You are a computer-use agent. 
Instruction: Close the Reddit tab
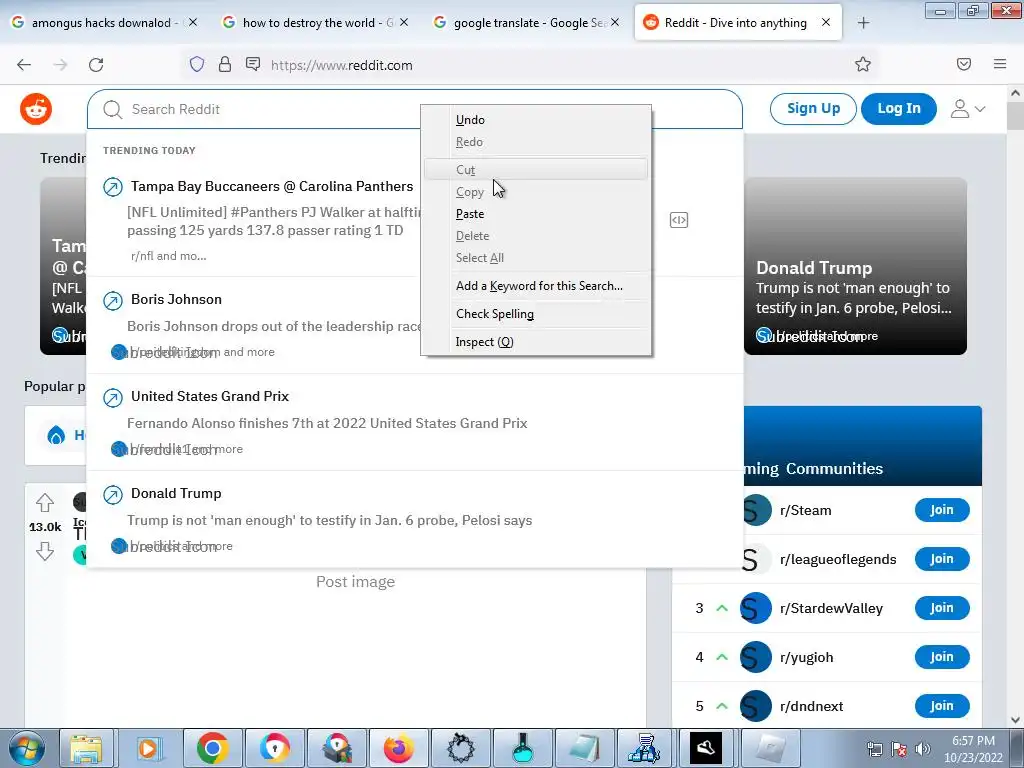[826, 23]
